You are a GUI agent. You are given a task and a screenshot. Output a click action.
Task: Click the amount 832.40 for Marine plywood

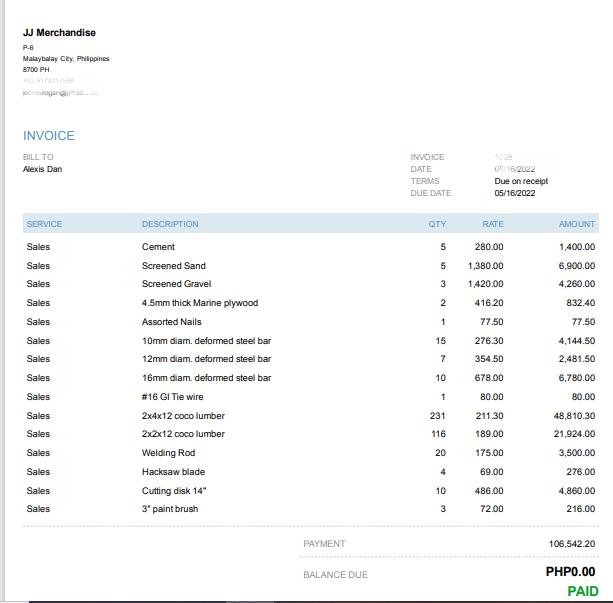(x=581, y=303)
